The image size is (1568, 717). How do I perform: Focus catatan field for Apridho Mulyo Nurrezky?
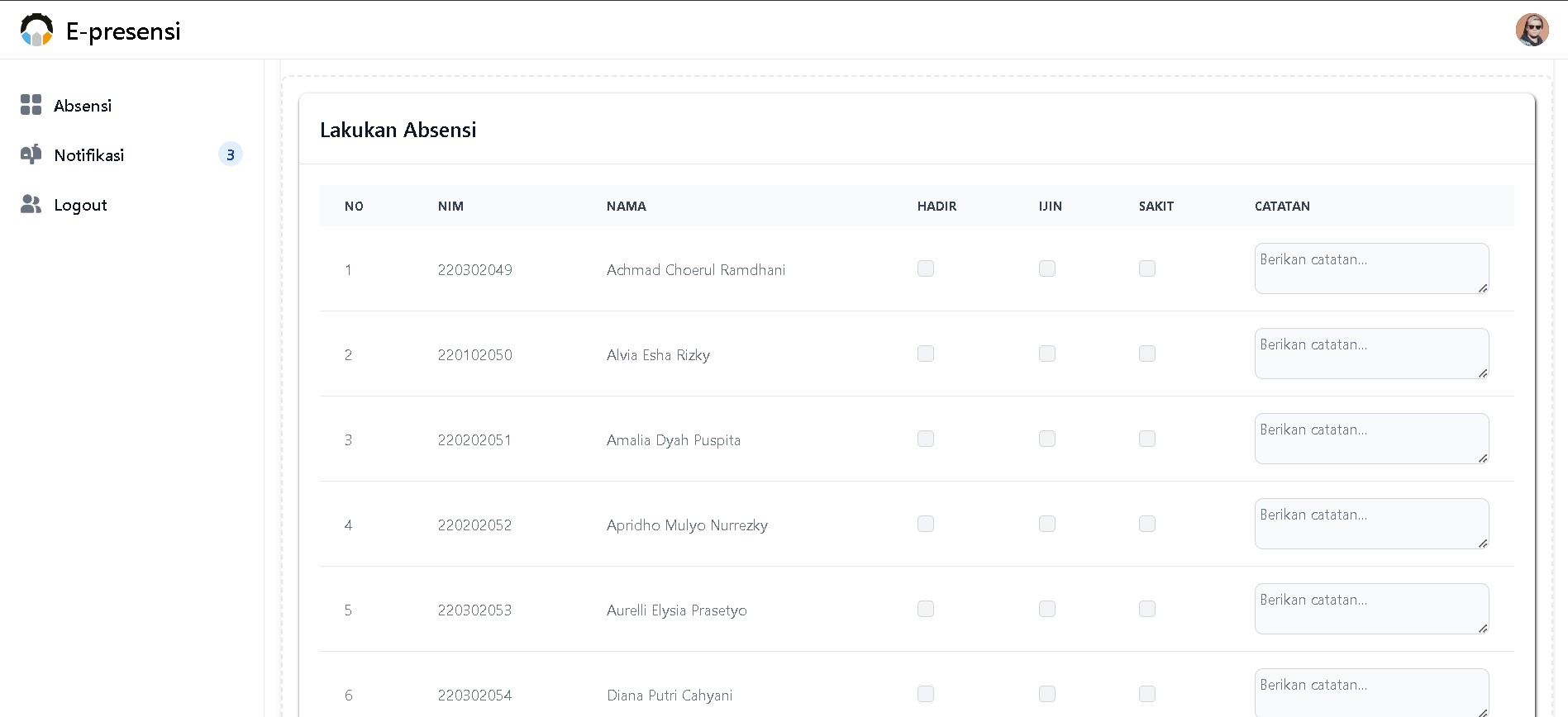[1372, 524]
